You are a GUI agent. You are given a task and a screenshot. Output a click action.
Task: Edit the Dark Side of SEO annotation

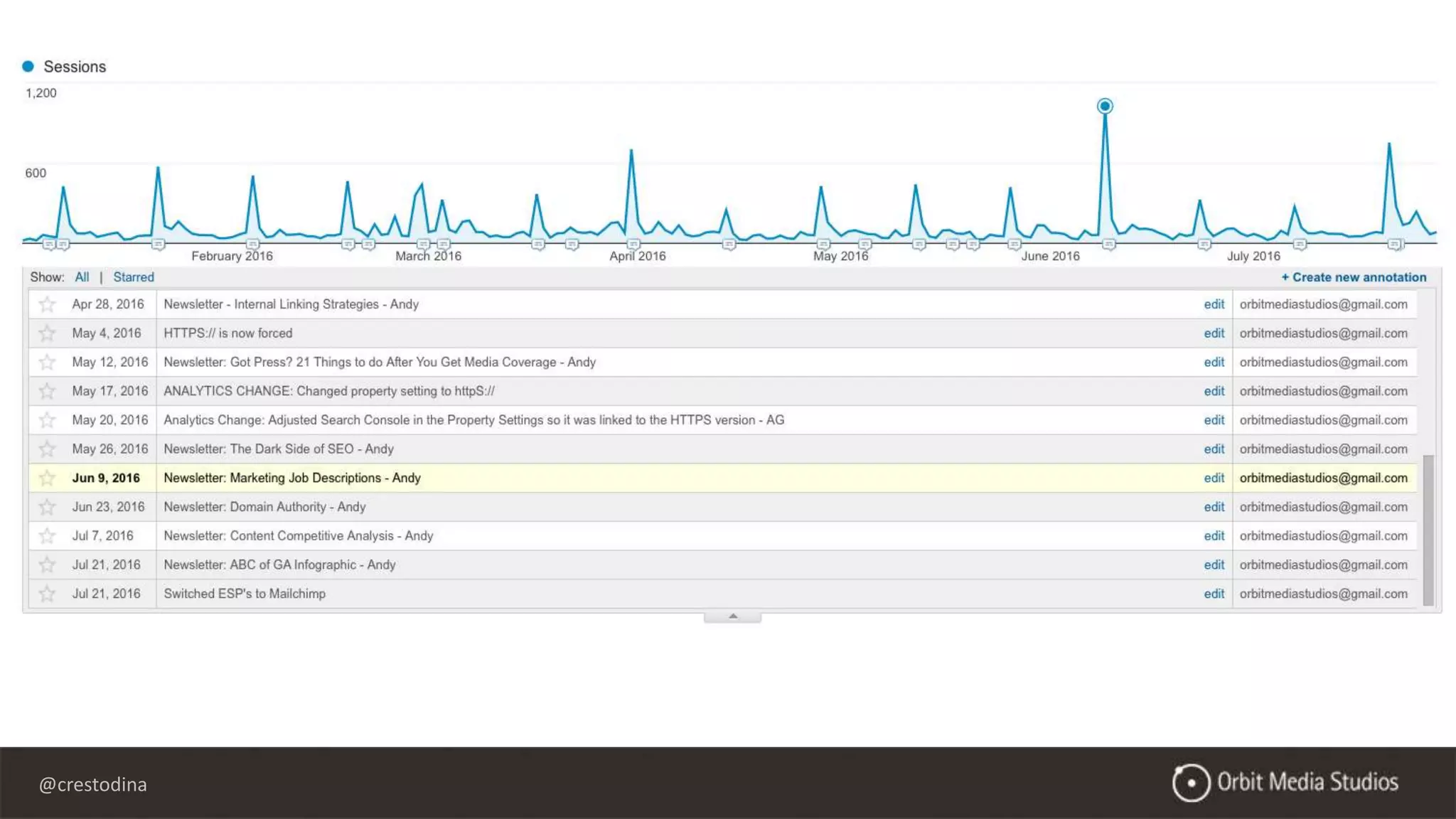pos(1214,449)
